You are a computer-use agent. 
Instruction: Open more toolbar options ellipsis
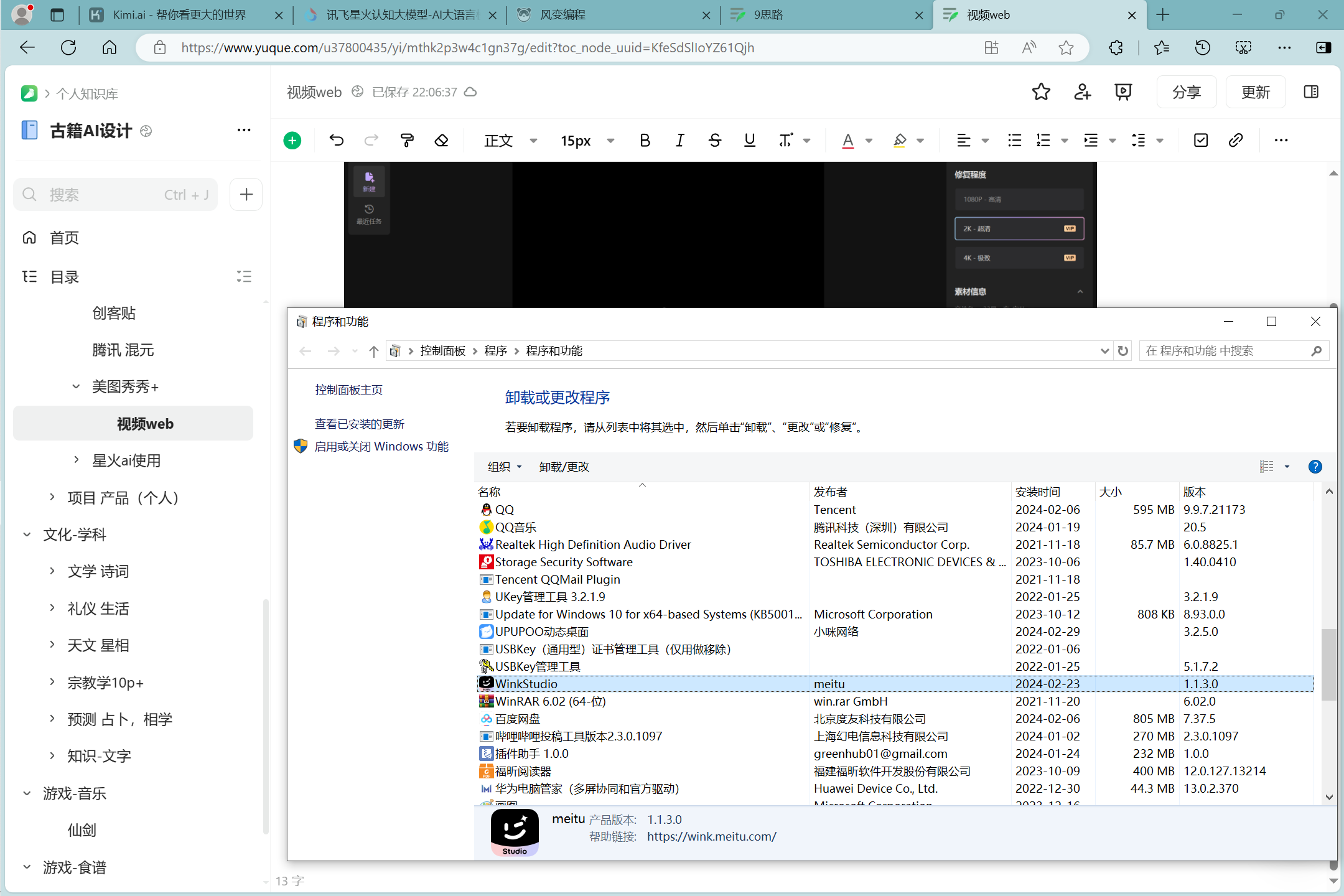click(x=1281, y=141)
